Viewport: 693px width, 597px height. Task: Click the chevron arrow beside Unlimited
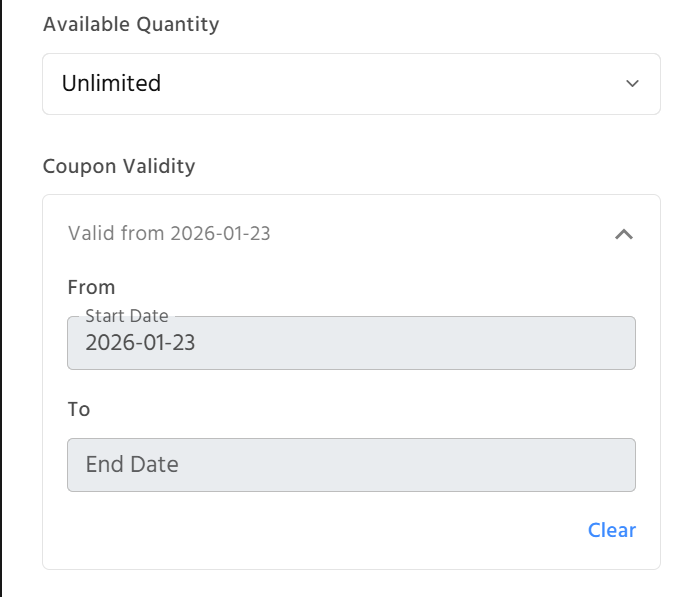(x=632, y=84)
